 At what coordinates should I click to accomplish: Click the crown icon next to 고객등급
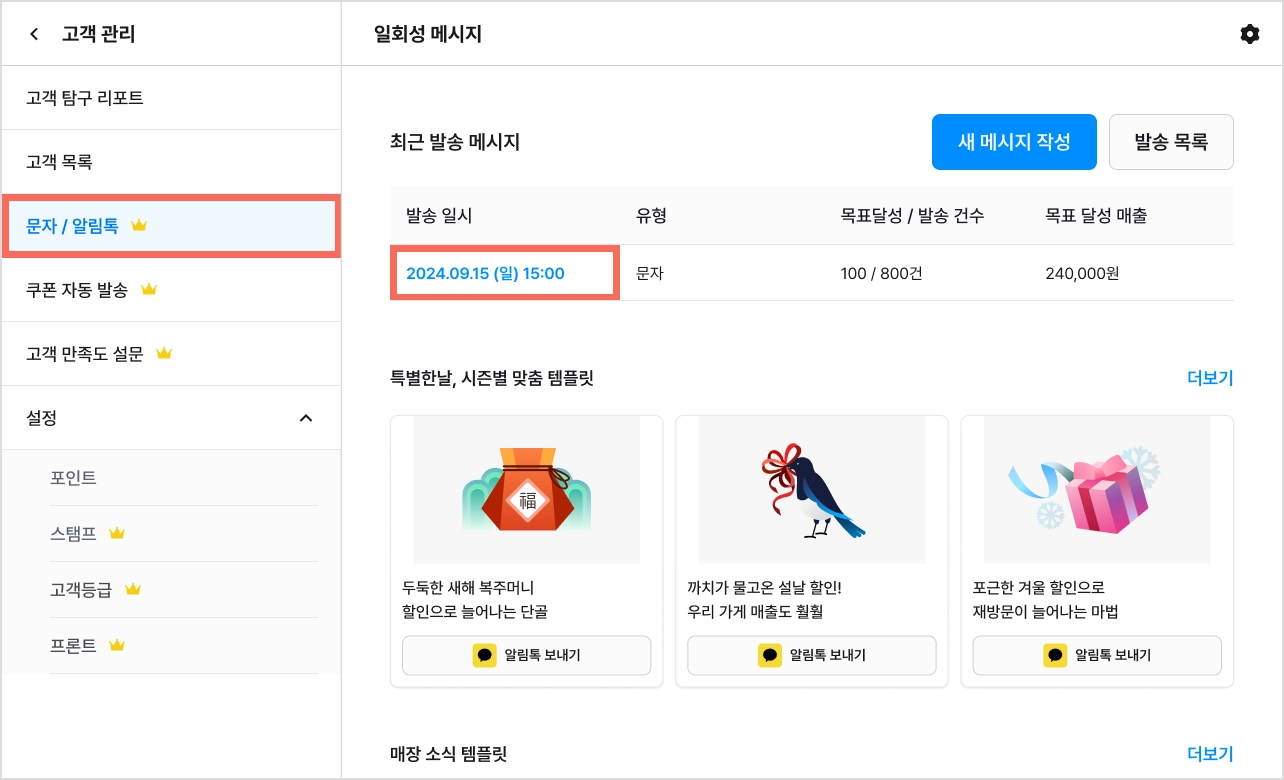pyautogui.click(x=133, y=590)
